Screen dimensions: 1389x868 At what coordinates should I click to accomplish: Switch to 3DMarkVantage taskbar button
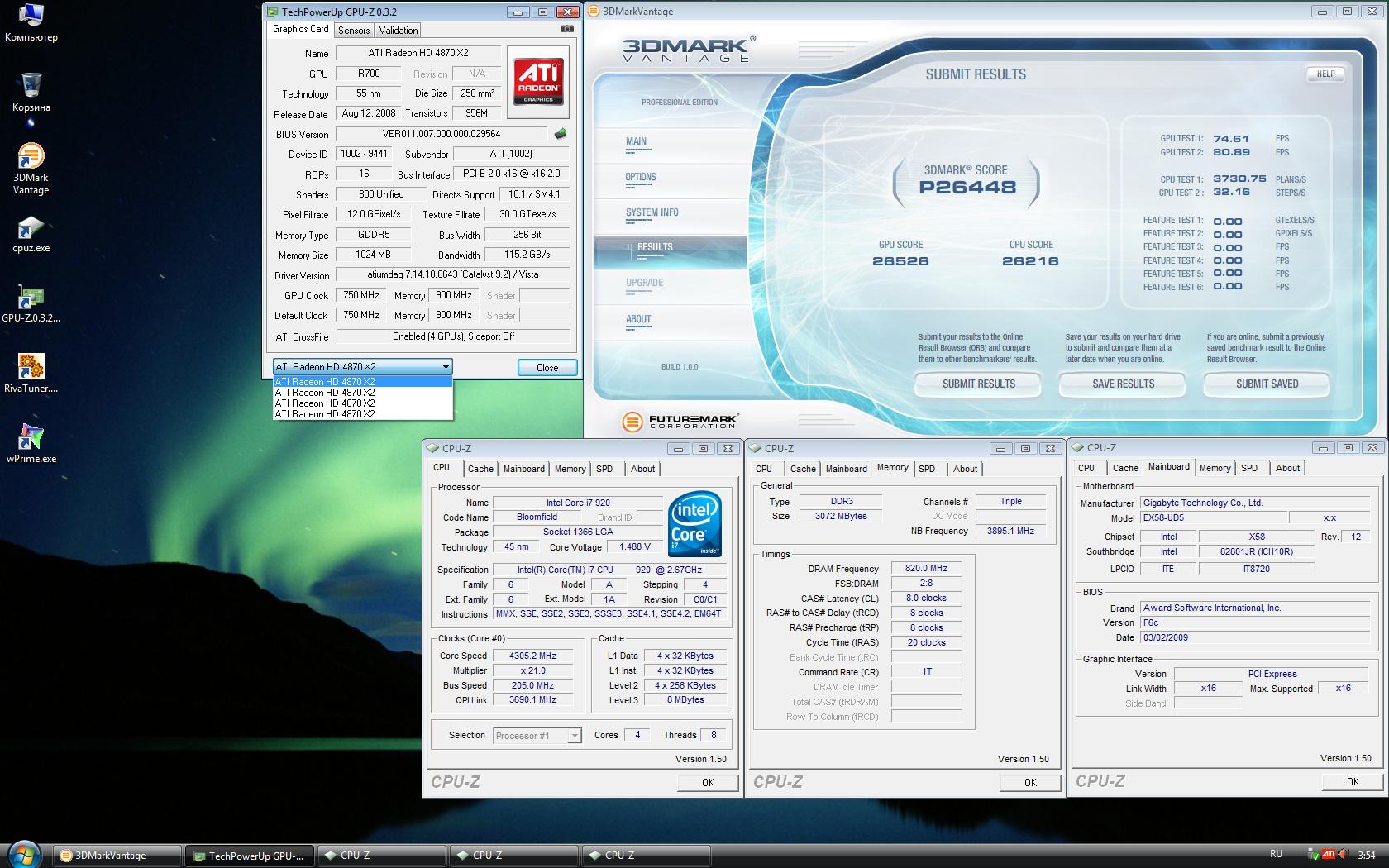[117, 856]
